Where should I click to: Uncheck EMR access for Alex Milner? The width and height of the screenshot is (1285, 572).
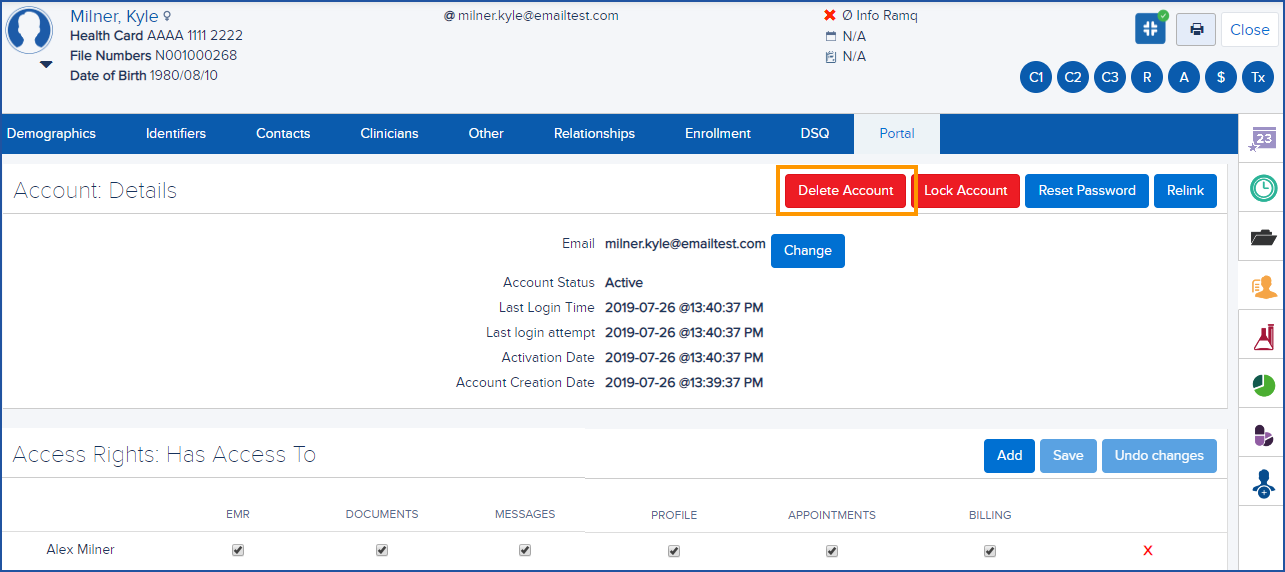(x=238, y=550)
